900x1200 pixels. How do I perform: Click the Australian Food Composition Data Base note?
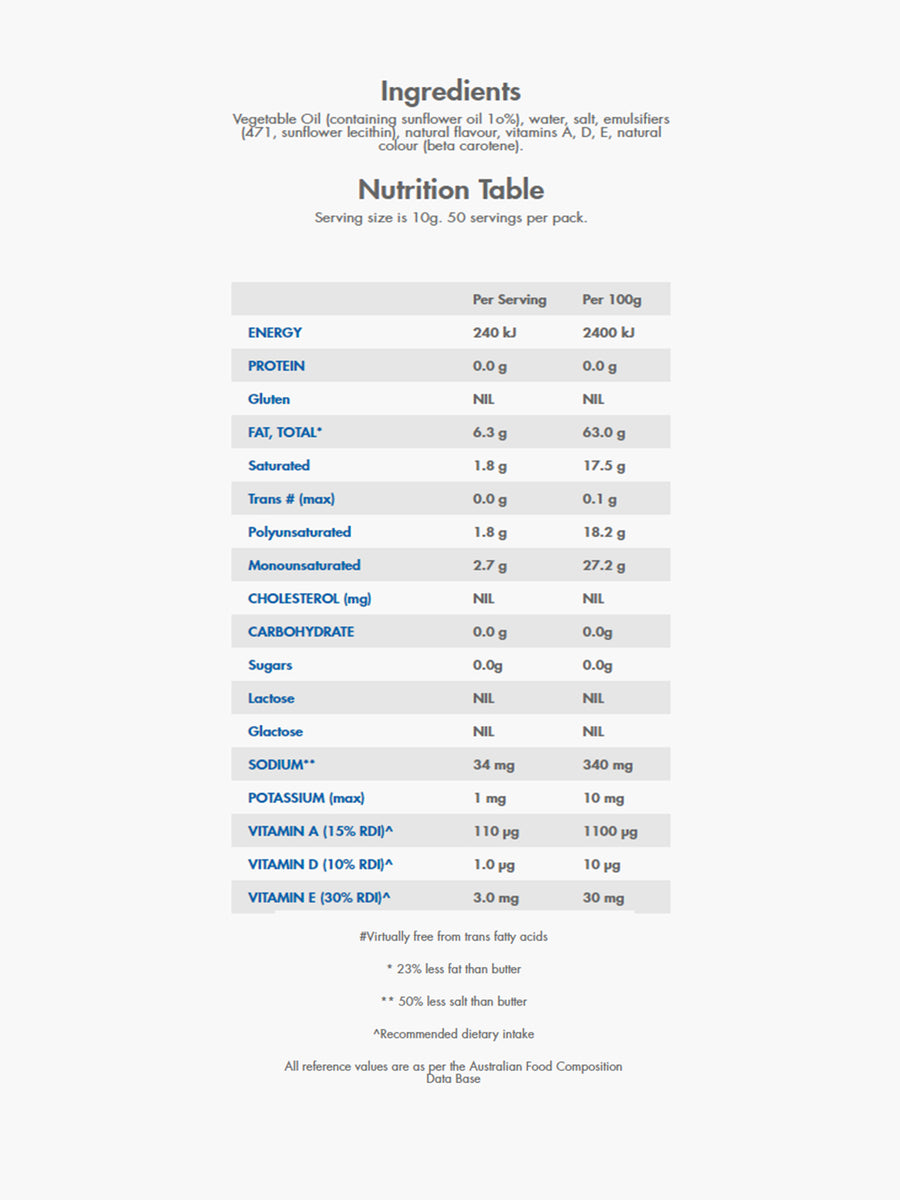coord(453,1072)
